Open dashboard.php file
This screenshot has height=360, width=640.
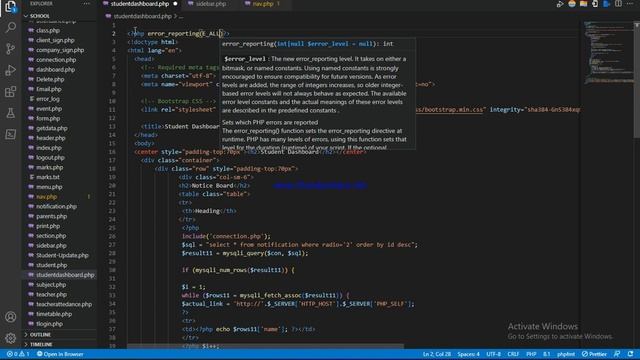(x=55, y=69)
